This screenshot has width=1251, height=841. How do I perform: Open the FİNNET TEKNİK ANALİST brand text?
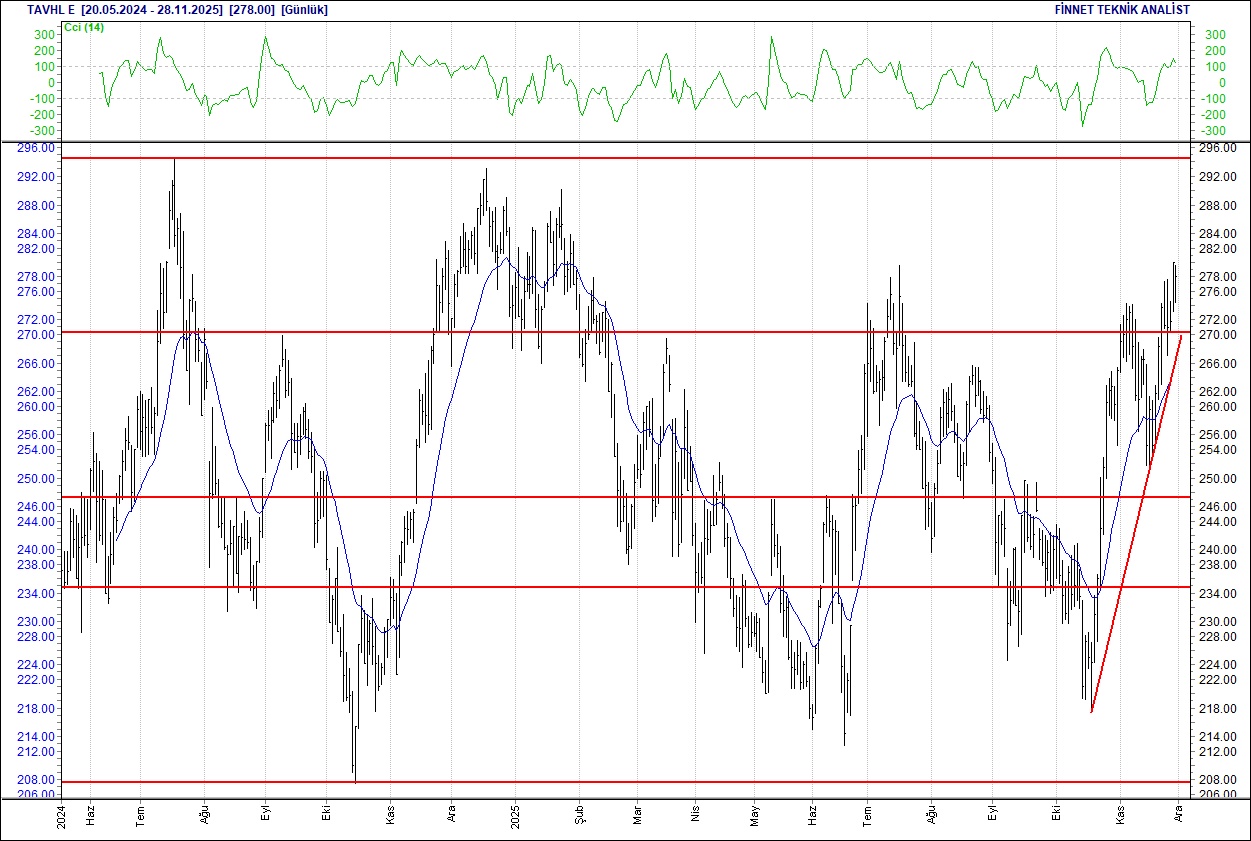tap(1122, 10)
